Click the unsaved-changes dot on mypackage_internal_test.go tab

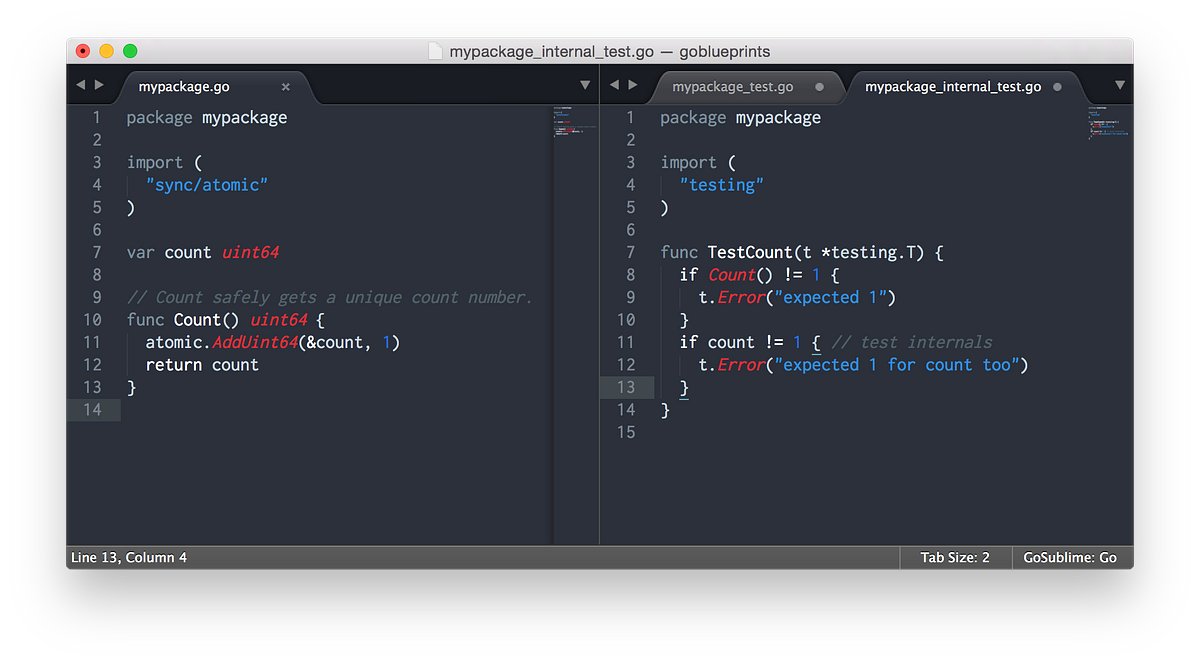(1057, 87)
